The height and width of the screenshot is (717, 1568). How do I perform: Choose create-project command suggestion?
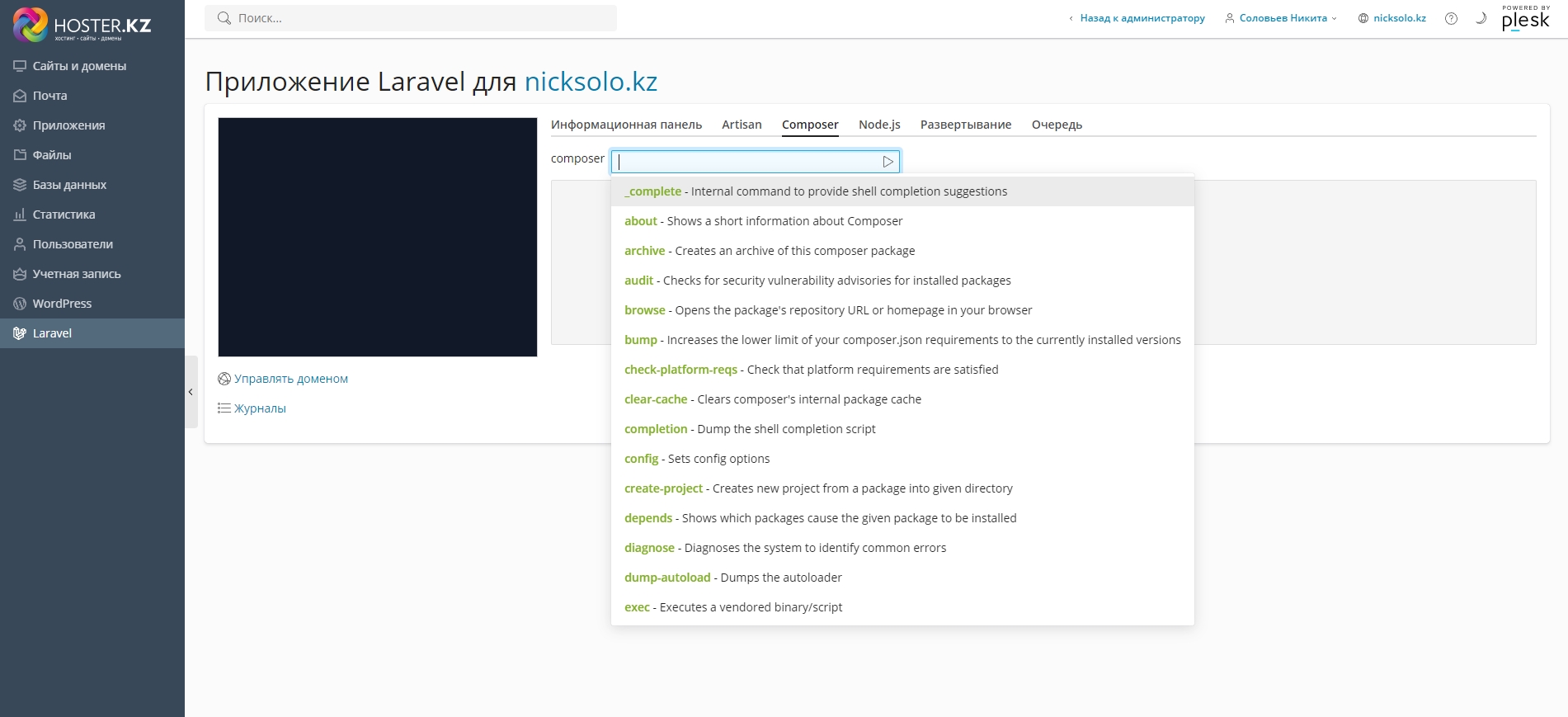point(902,488)
